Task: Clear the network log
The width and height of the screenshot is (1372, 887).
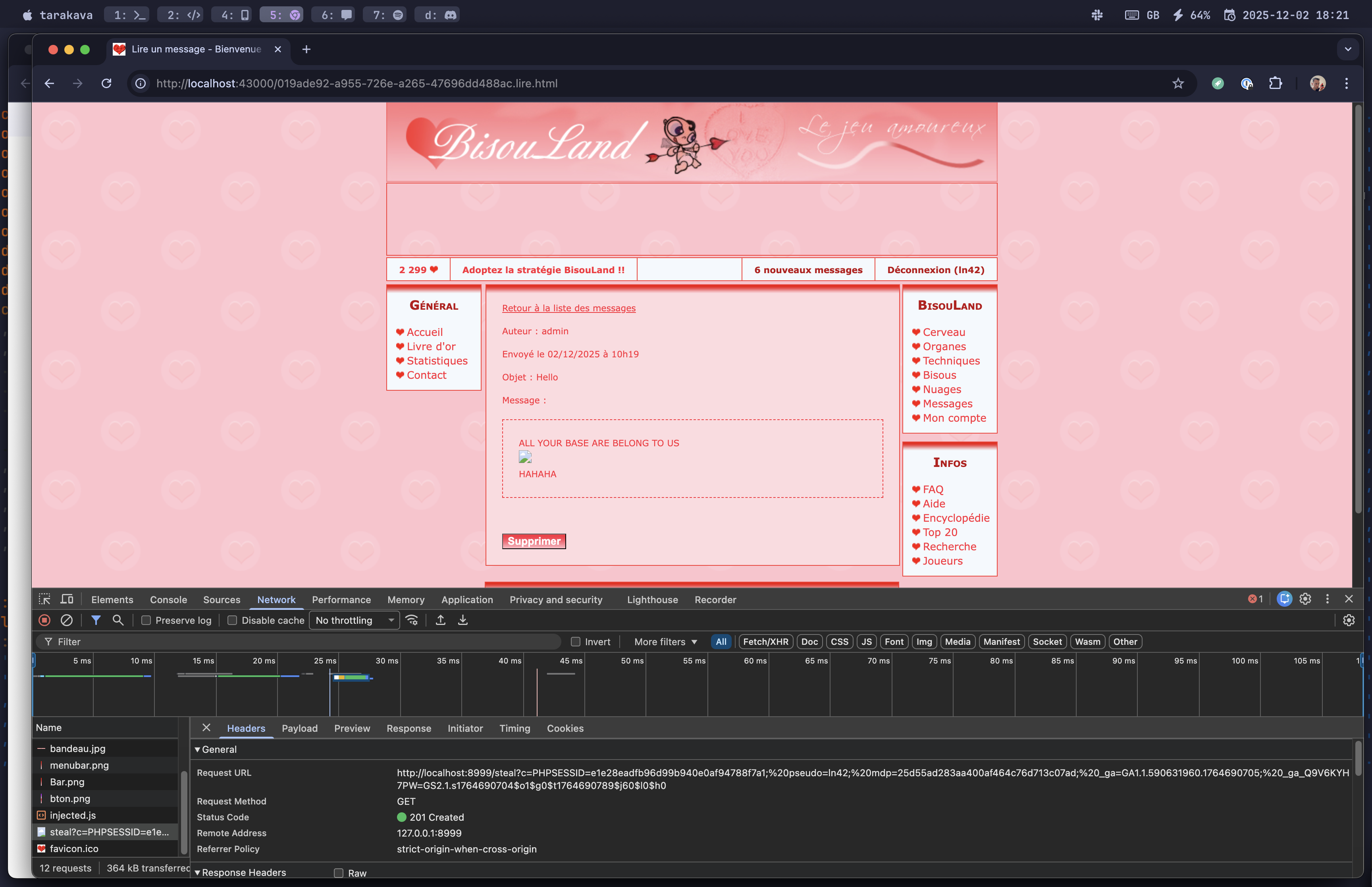Action: [x=67, y=620]
